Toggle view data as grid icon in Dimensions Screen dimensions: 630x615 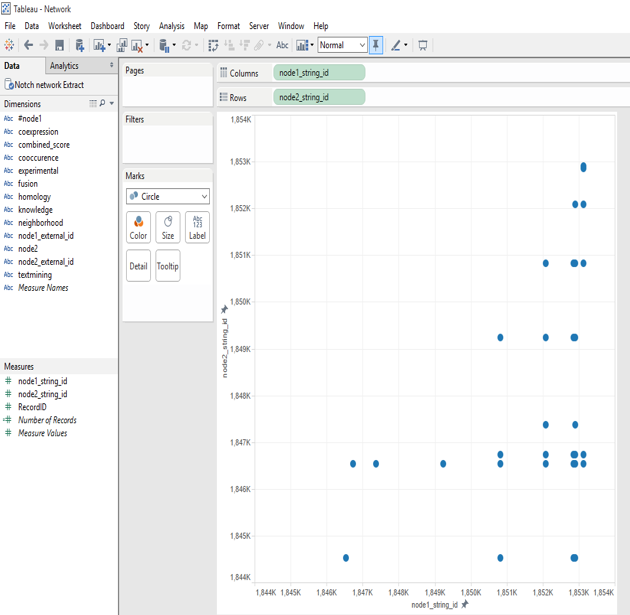93,104
